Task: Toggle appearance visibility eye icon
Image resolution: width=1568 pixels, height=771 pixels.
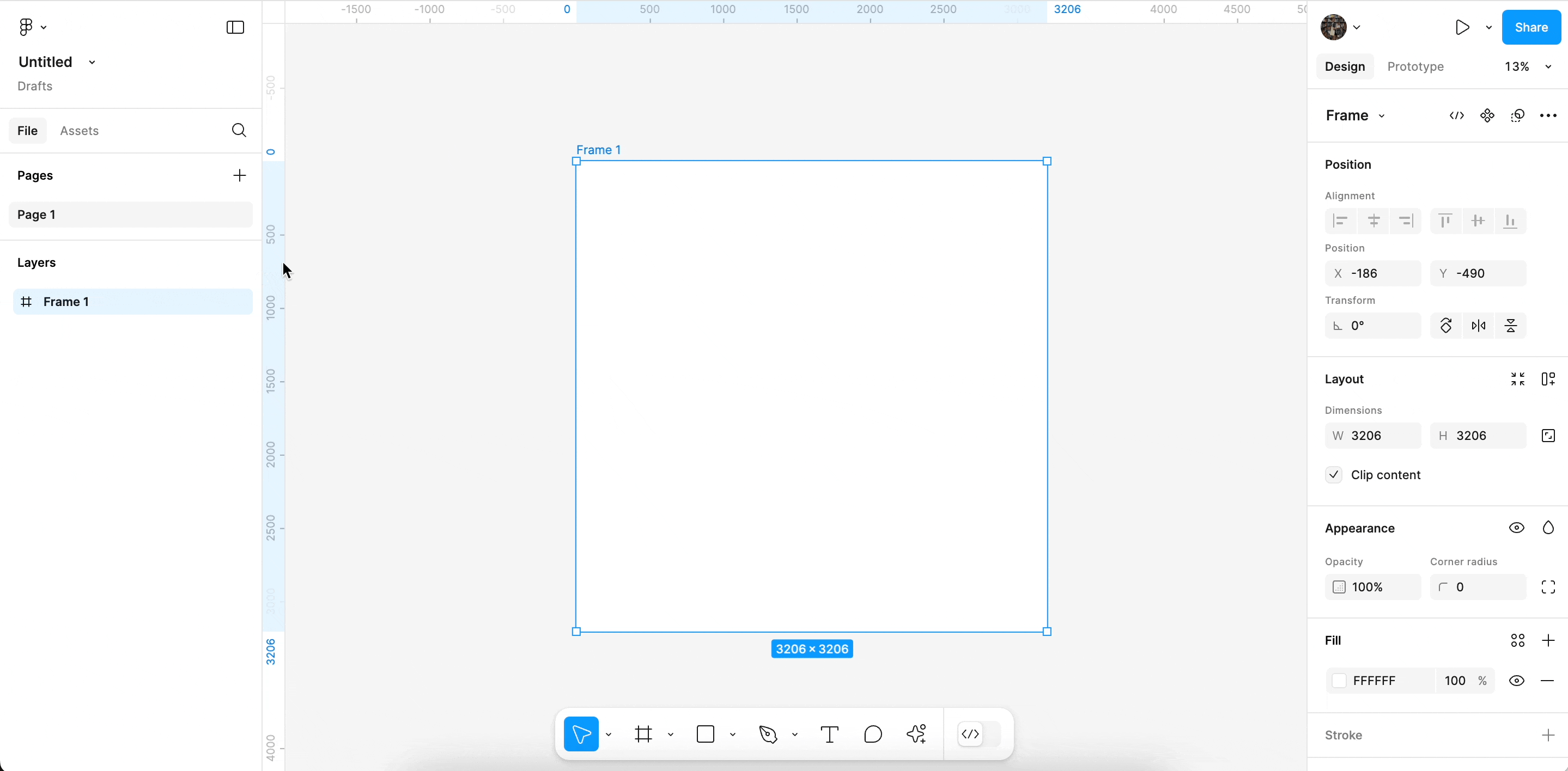Action: [1517, 527]
